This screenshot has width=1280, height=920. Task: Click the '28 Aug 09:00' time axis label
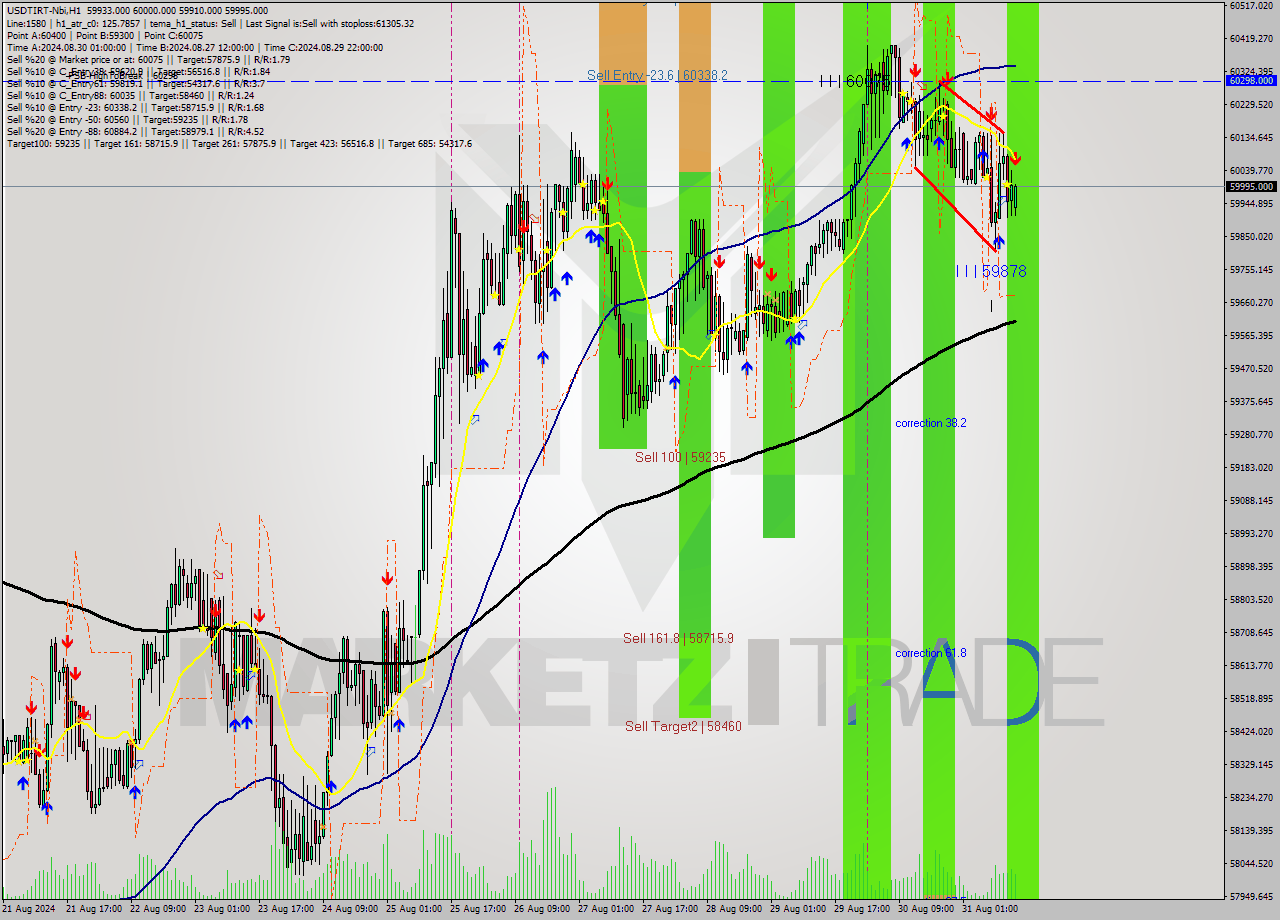coord(735,909)
